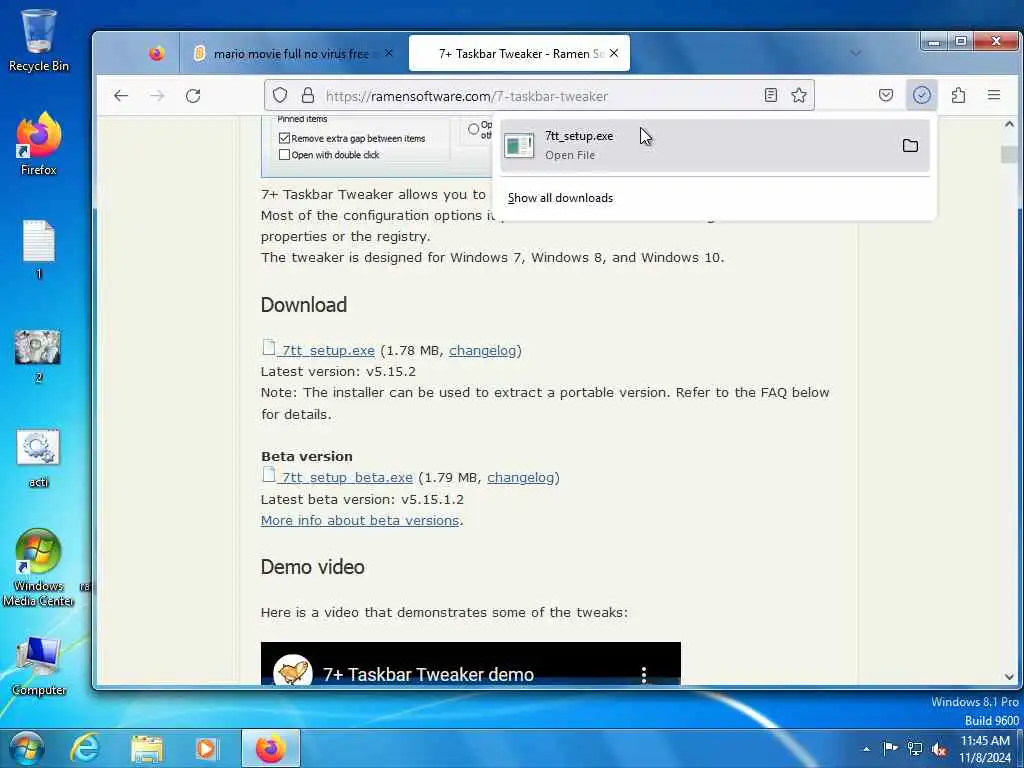Open the Firefox hamburger menu
The image size is (1024, 768).
point(994,95)
